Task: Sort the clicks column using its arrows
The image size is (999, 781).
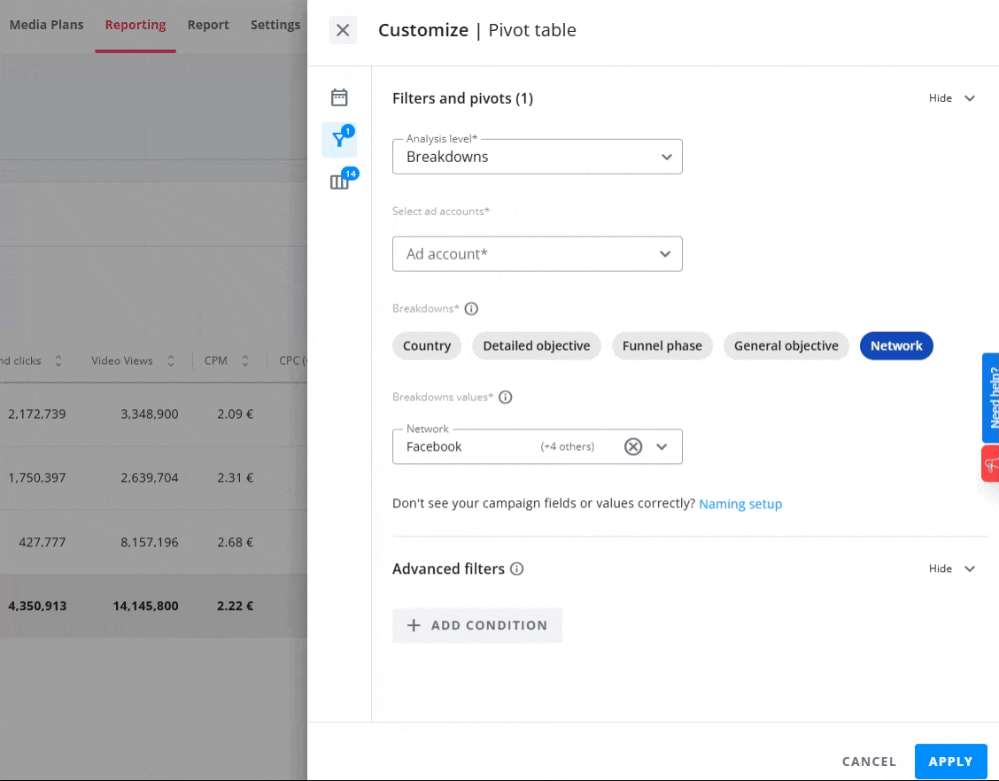Action: 58,361
